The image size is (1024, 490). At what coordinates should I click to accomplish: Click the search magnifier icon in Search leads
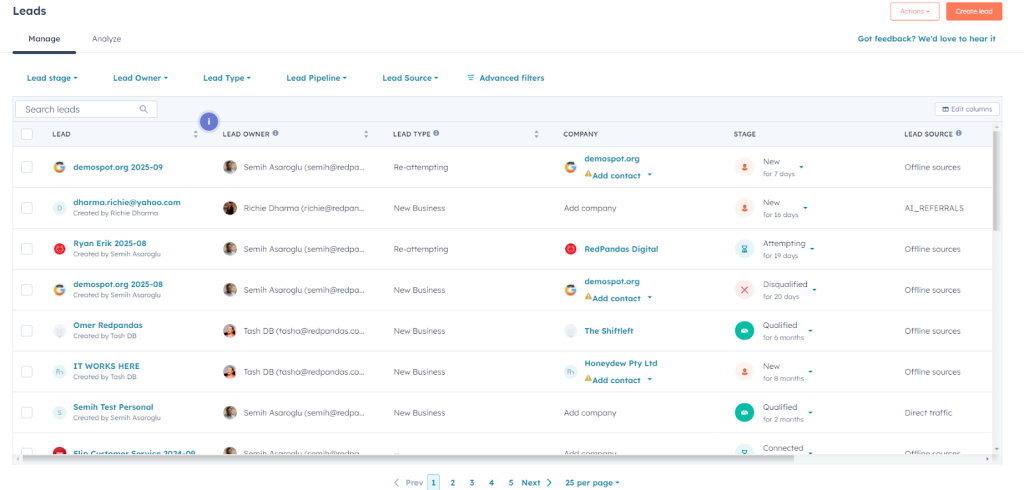tap(144, 109)
